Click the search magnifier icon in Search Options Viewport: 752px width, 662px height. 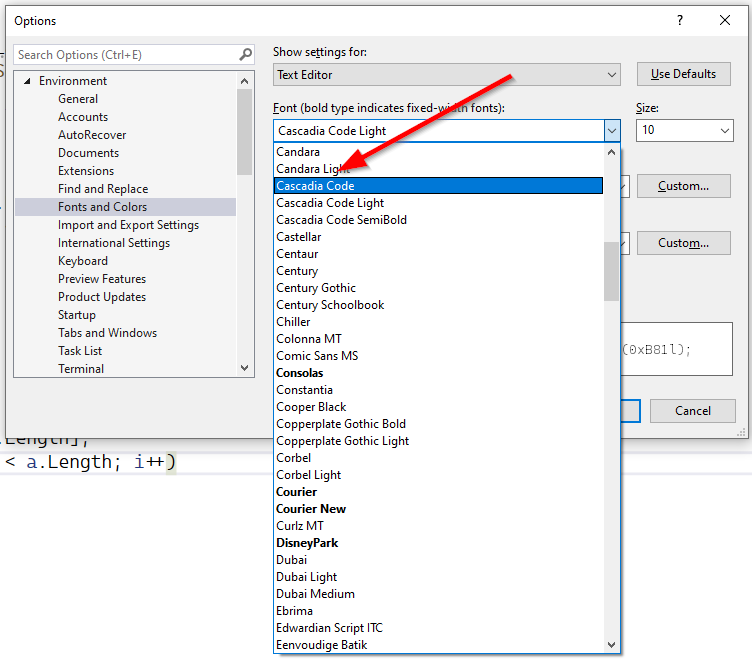pyautogui.click(x=246, y=55)
